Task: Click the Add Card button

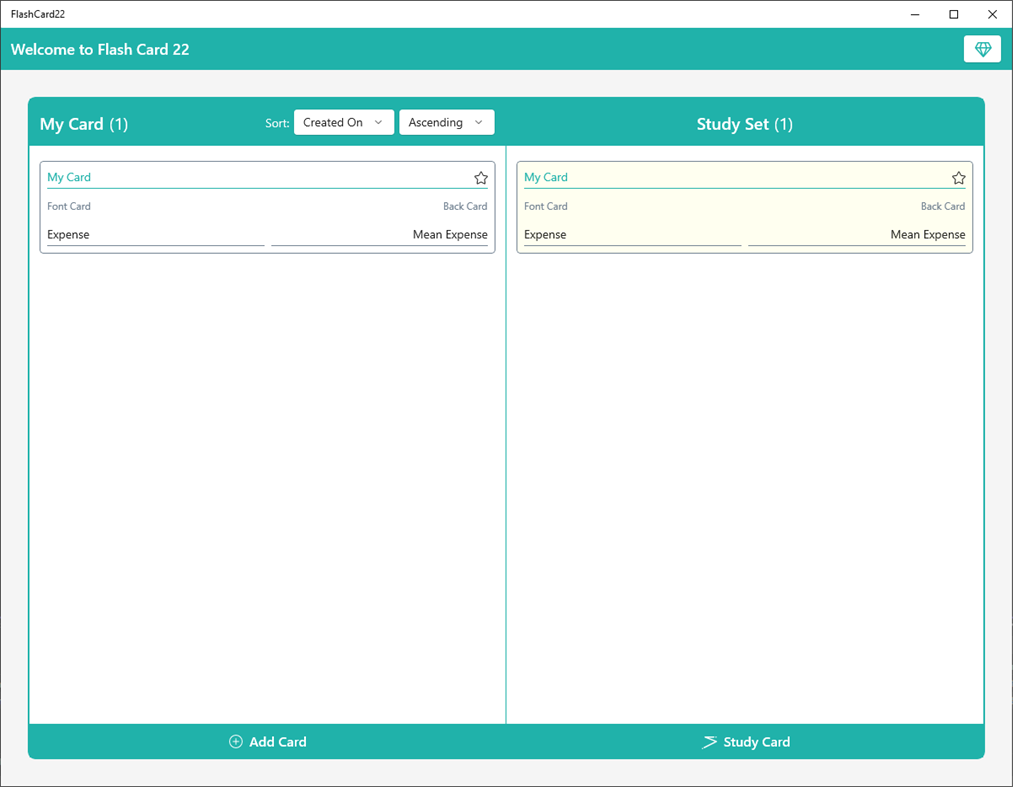Action: tap(267, 742)
